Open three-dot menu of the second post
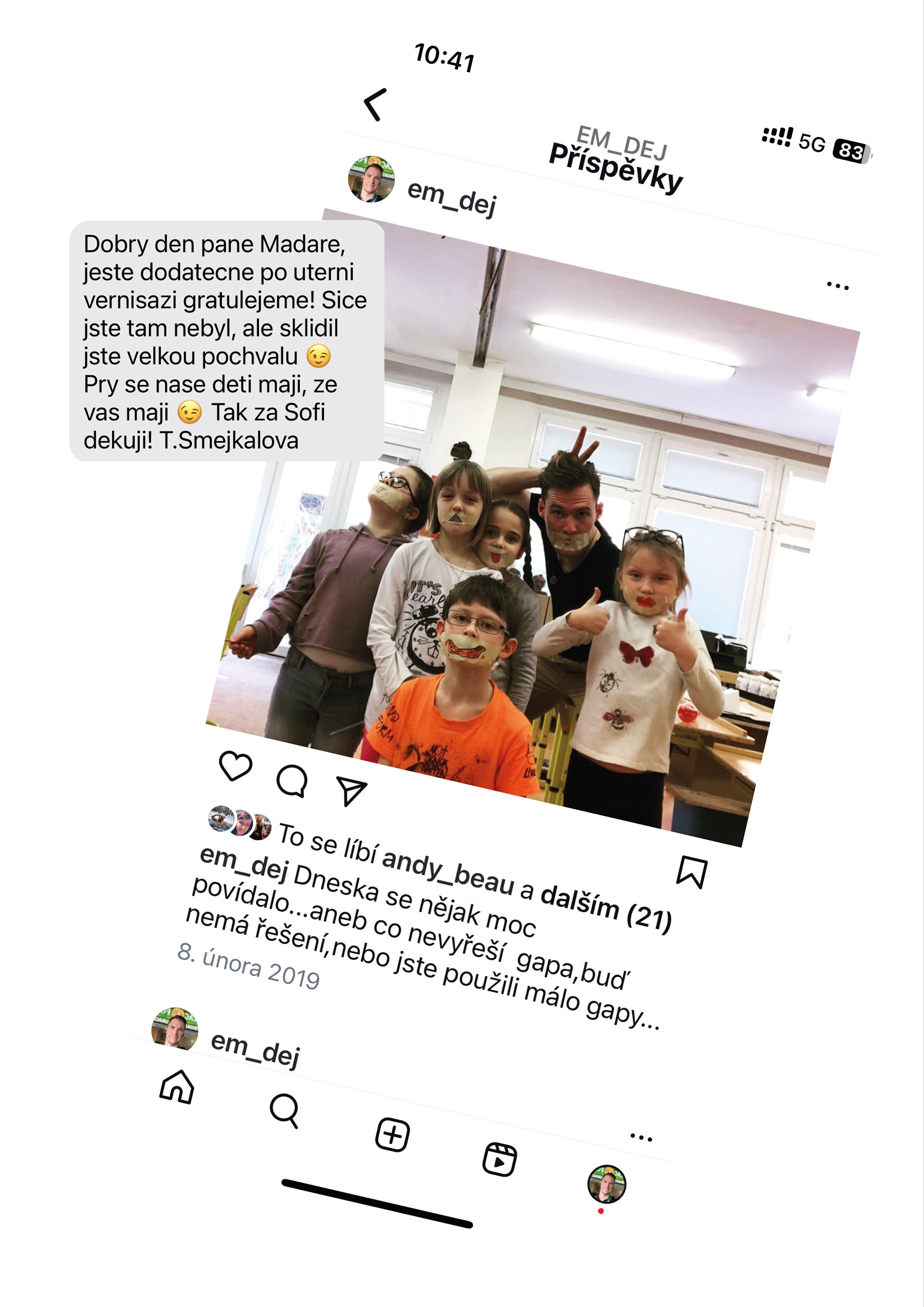924x1307 pixels. [641, 1137]
